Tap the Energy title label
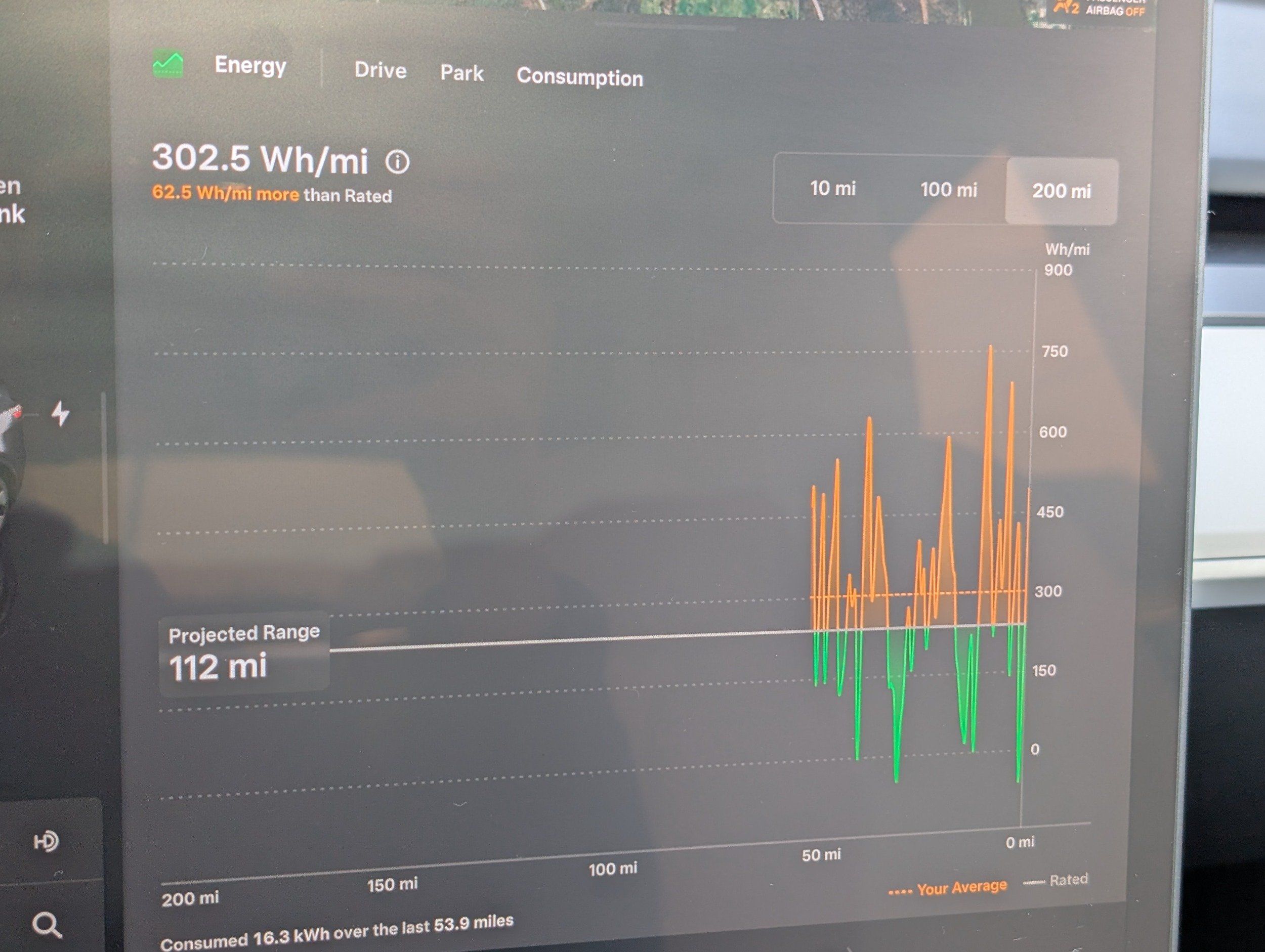The height and width of the screenshot is (952, 1265). [x=250, y=66]
